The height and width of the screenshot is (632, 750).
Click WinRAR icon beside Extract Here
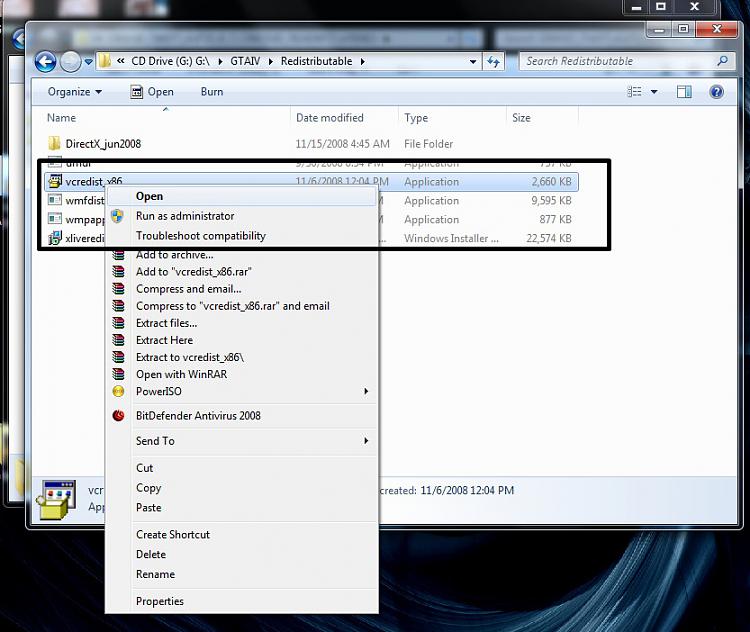tap(118, 340)
